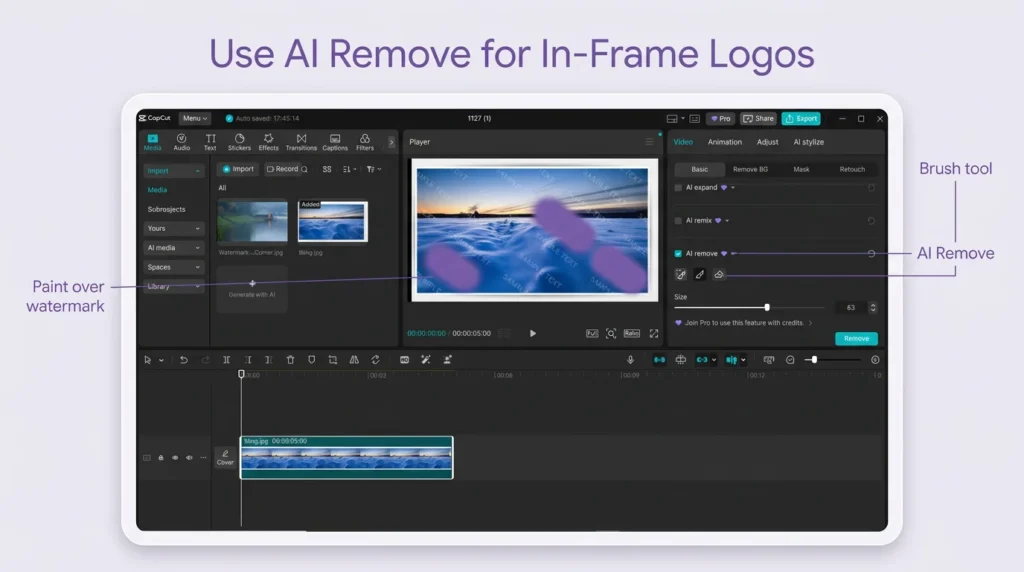Open the selection tool arrow dropdown
Screen dimensions: 1024x572
161,360
